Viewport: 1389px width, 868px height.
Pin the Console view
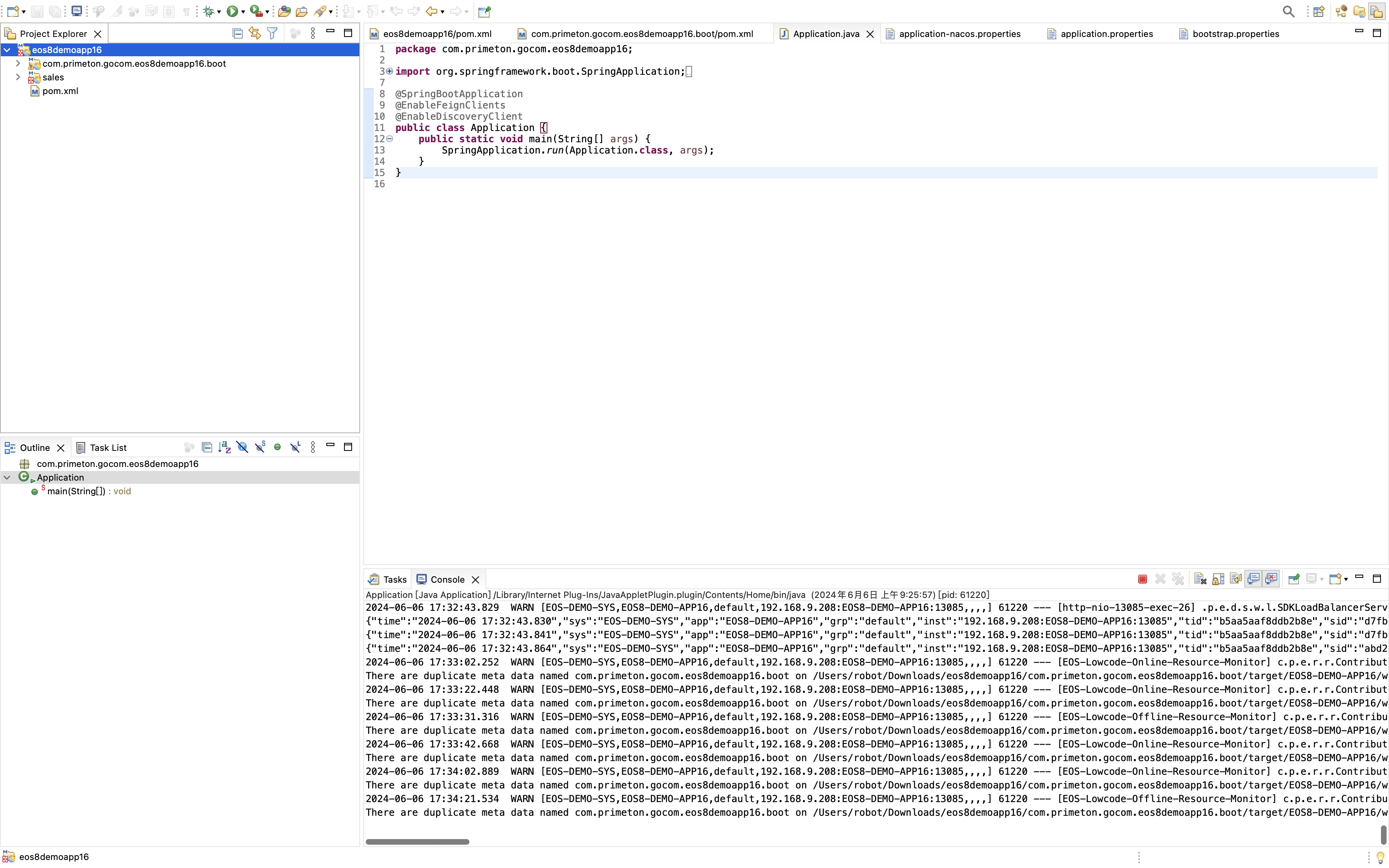click(x=1294, y=579)
